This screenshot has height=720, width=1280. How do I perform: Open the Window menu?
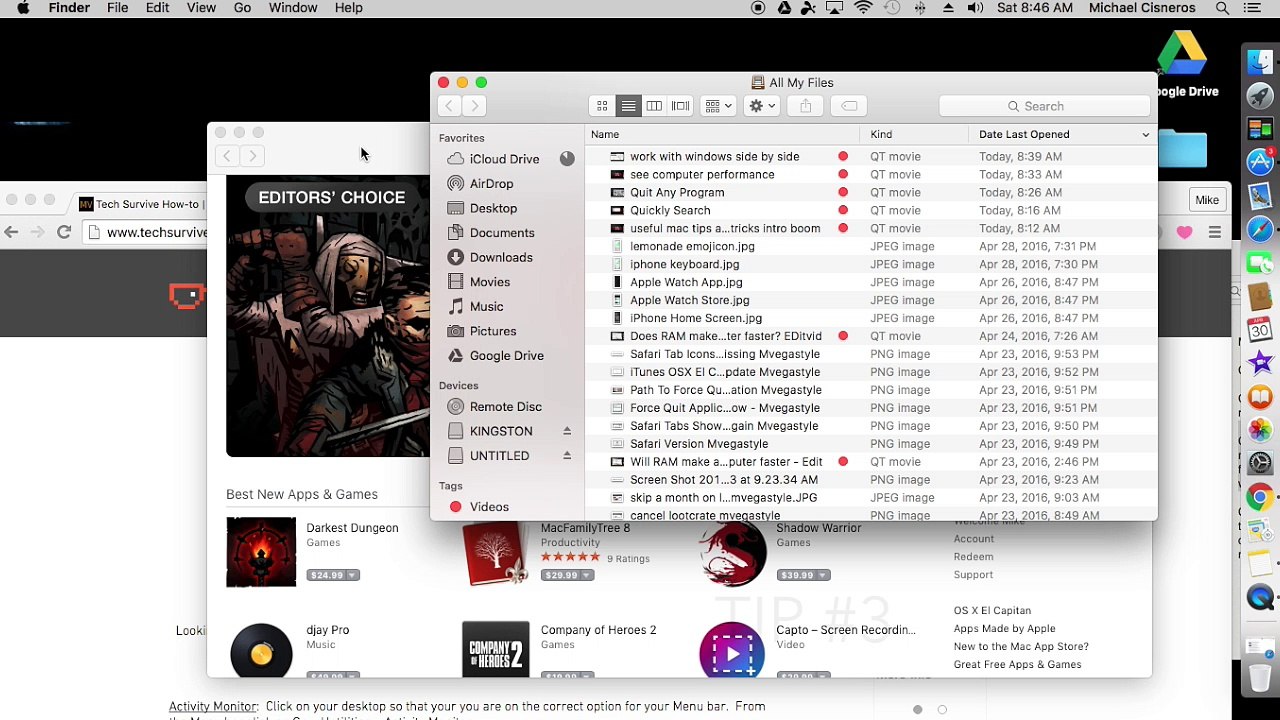[293, 8]
